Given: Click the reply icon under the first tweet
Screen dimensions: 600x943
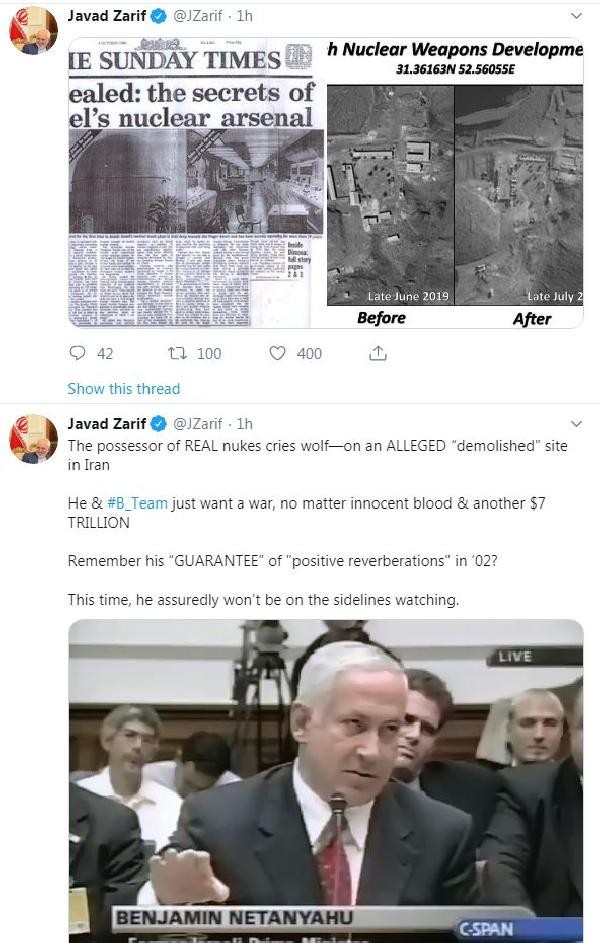Looking at the screenshot, I should (x=78, y=352).
